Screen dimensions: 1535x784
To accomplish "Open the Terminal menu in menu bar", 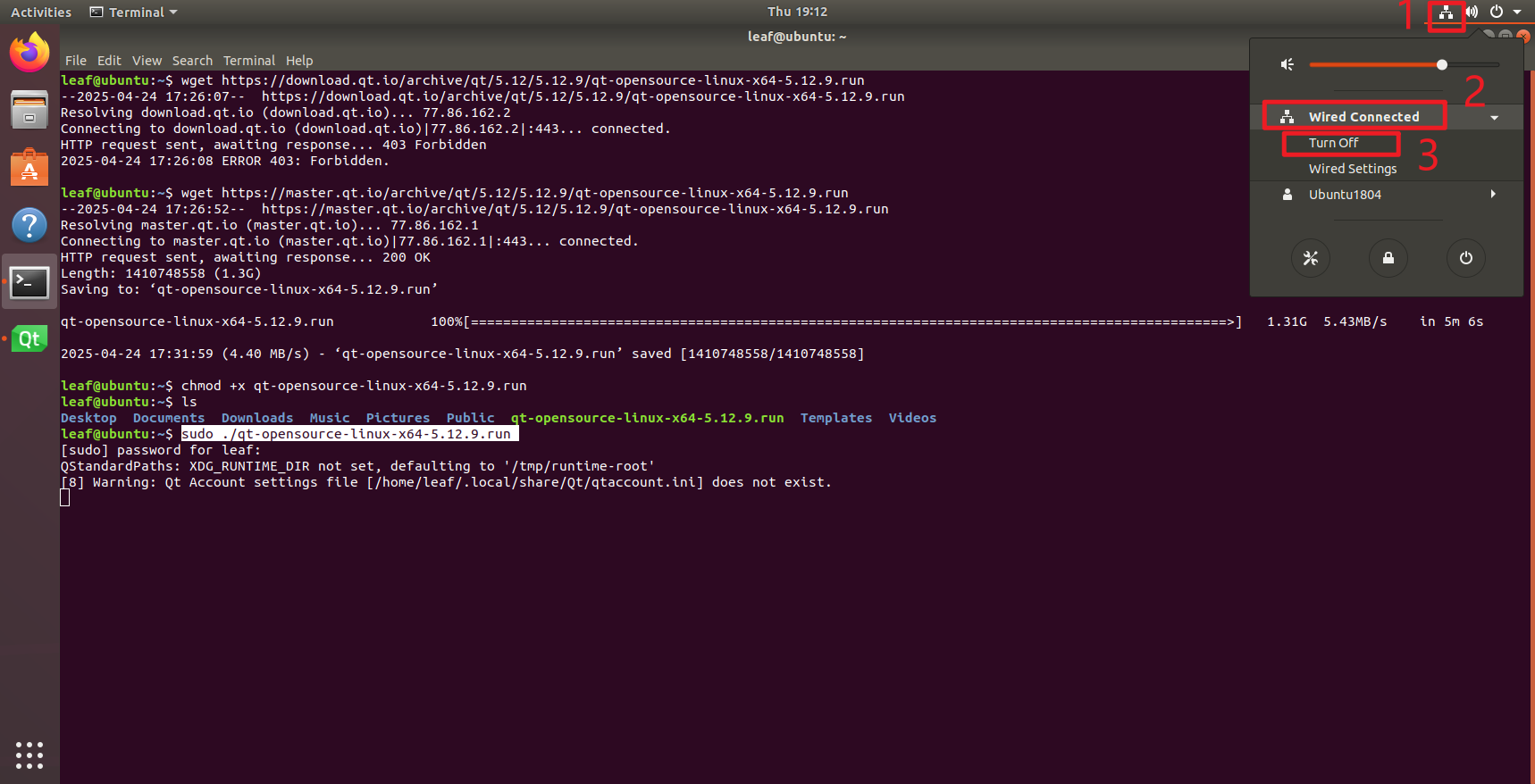I will coord(249,61).
